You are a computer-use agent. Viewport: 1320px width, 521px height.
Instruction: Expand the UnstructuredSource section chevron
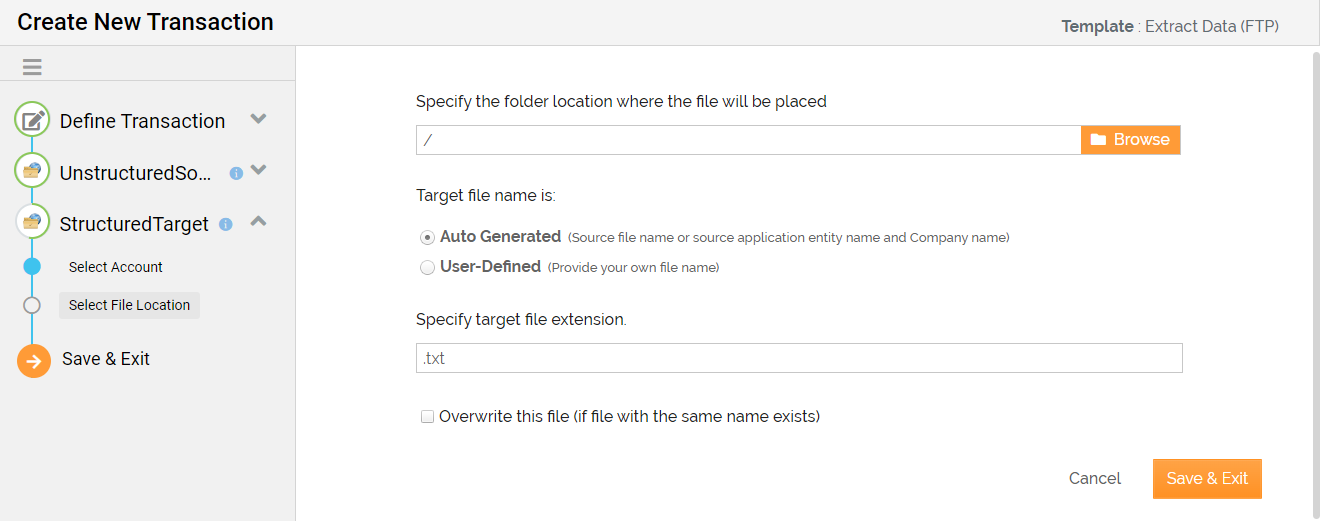[x=258, y=170]
